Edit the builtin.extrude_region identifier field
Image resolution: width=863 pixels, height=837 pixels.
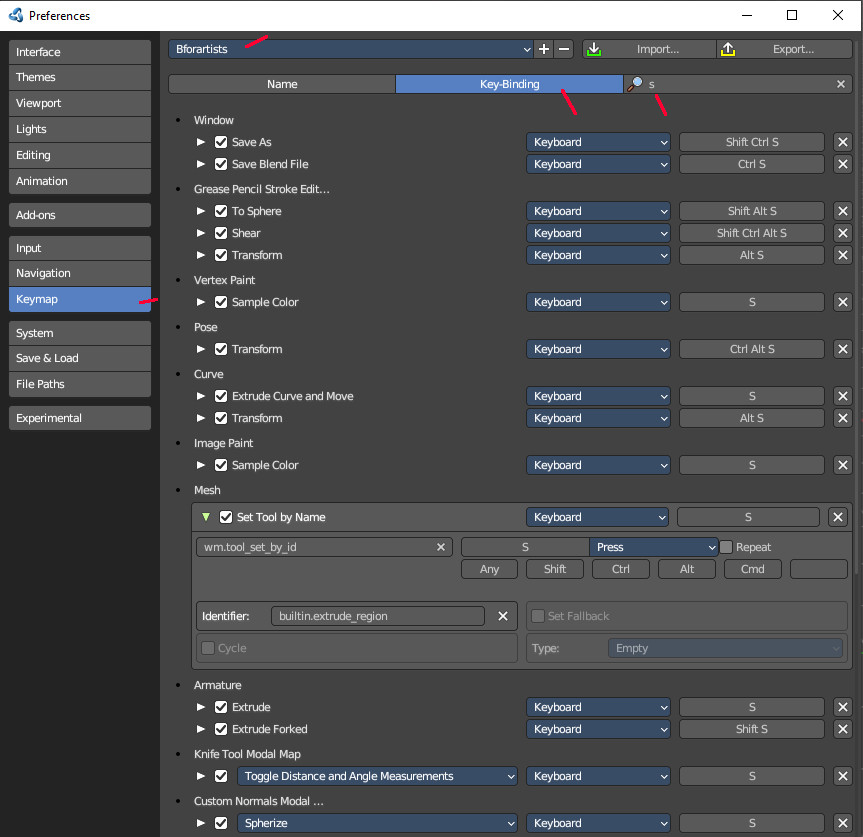pyautogui.click(x=378, y=616)
